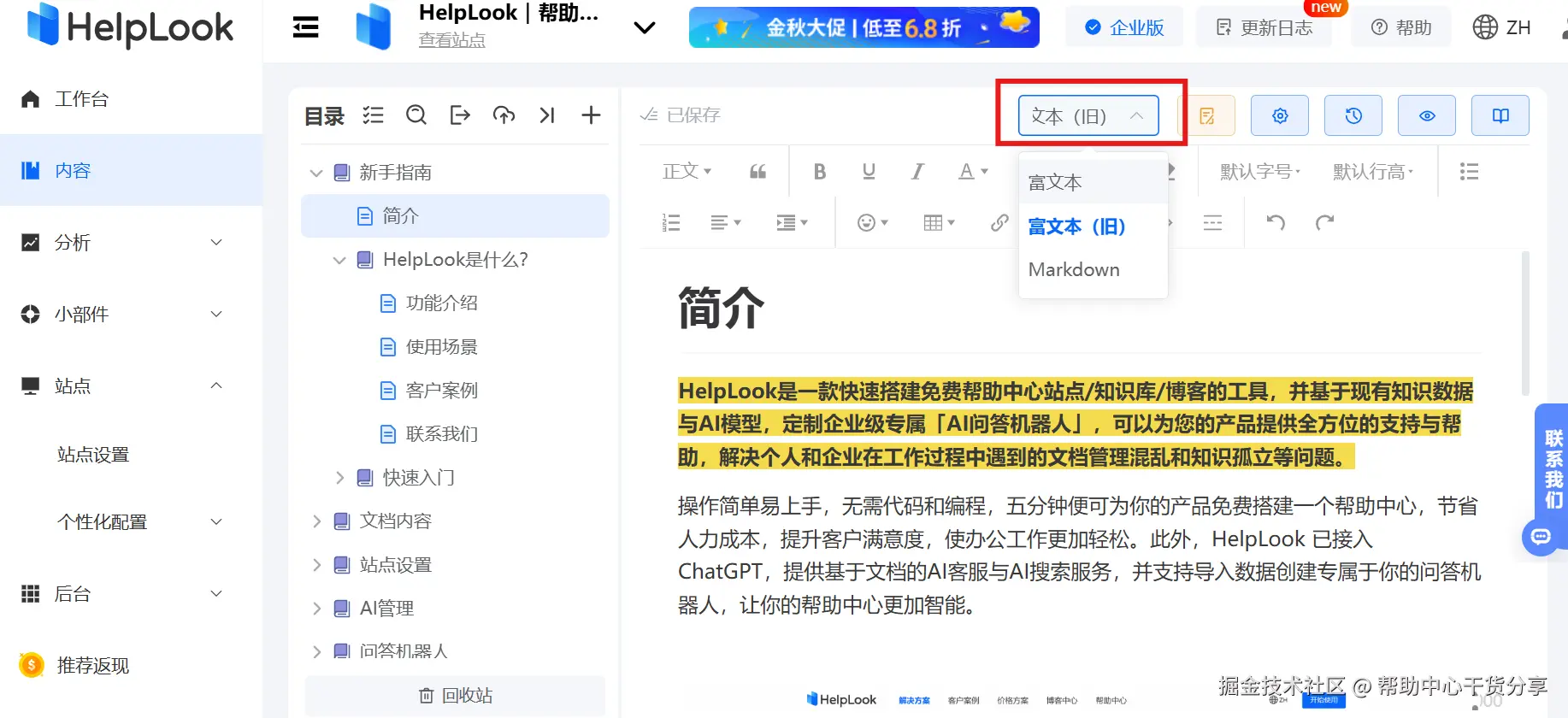
Task: Click the export icon in catalog toolbar
Action: [x=460, y=115]
